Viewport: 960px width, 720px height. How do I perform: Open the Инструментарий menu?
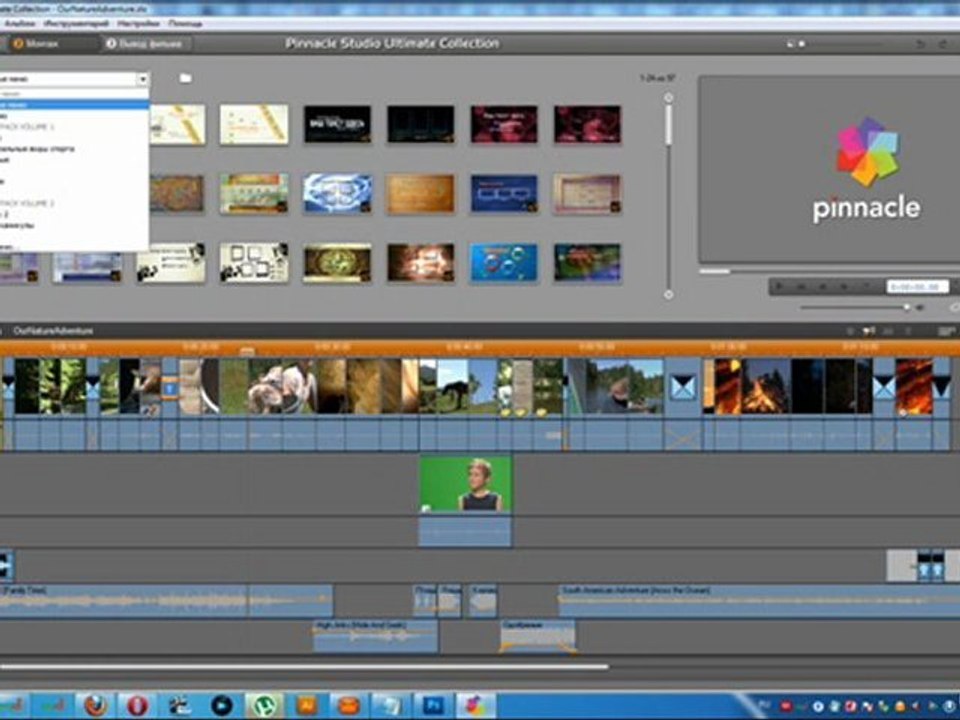click(x=77, y=23)
